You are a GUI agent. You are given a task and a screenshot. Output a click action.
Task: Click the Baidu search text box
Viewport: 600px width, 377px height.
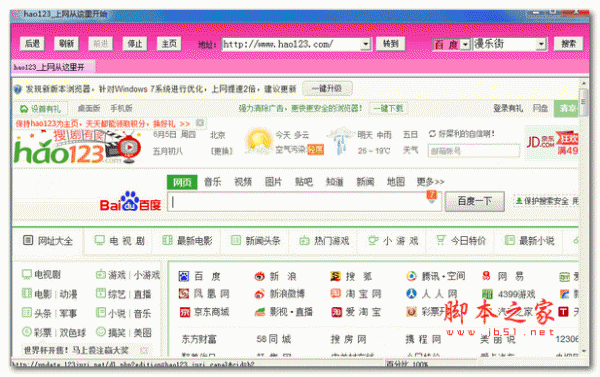(x=304, y=202)
